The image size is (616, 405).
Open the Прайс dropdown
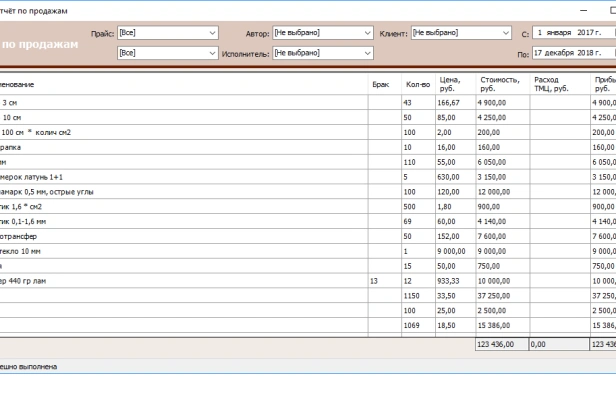click(211, 33)
